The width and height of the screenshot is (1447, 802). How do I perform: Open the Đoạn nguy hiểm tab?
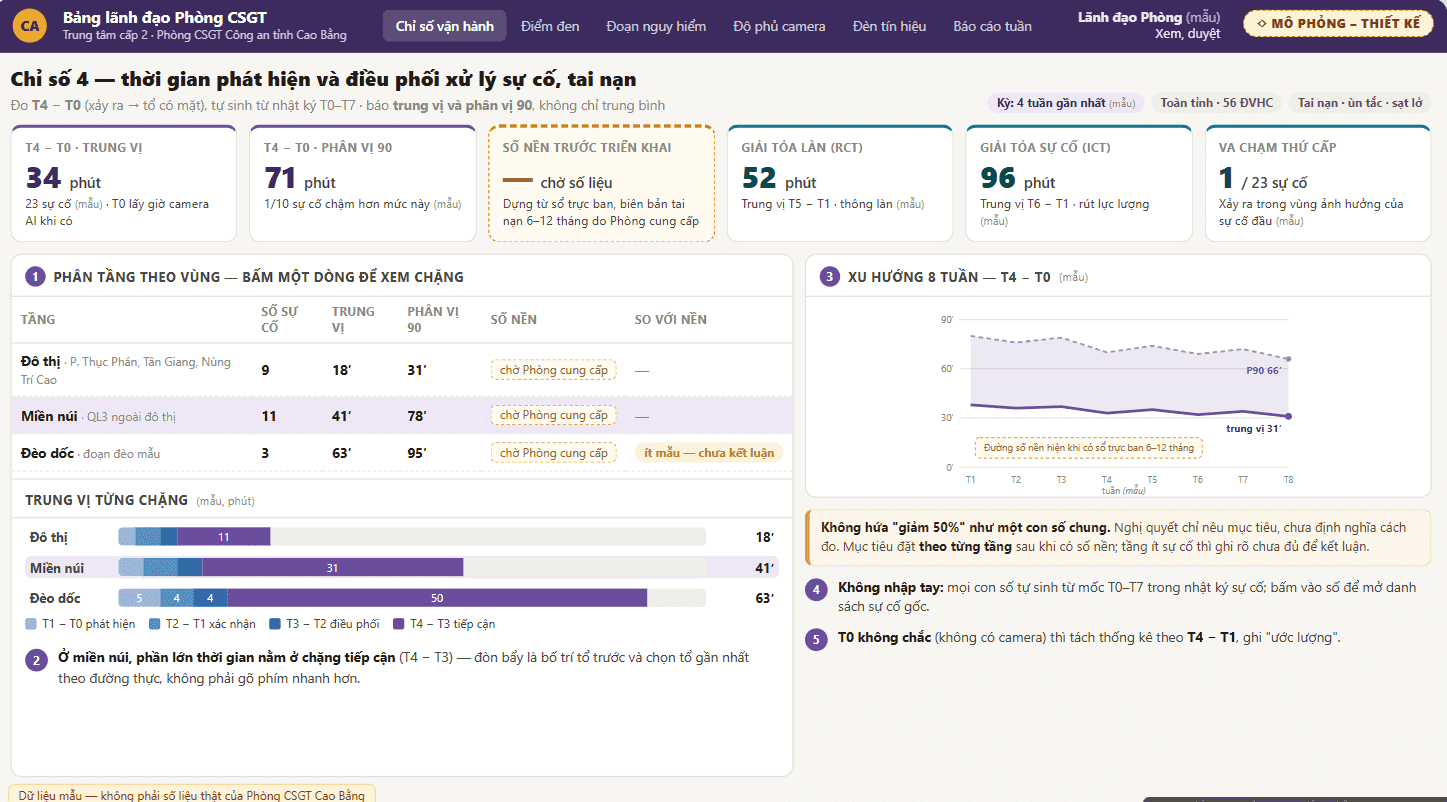pos(656,26)
